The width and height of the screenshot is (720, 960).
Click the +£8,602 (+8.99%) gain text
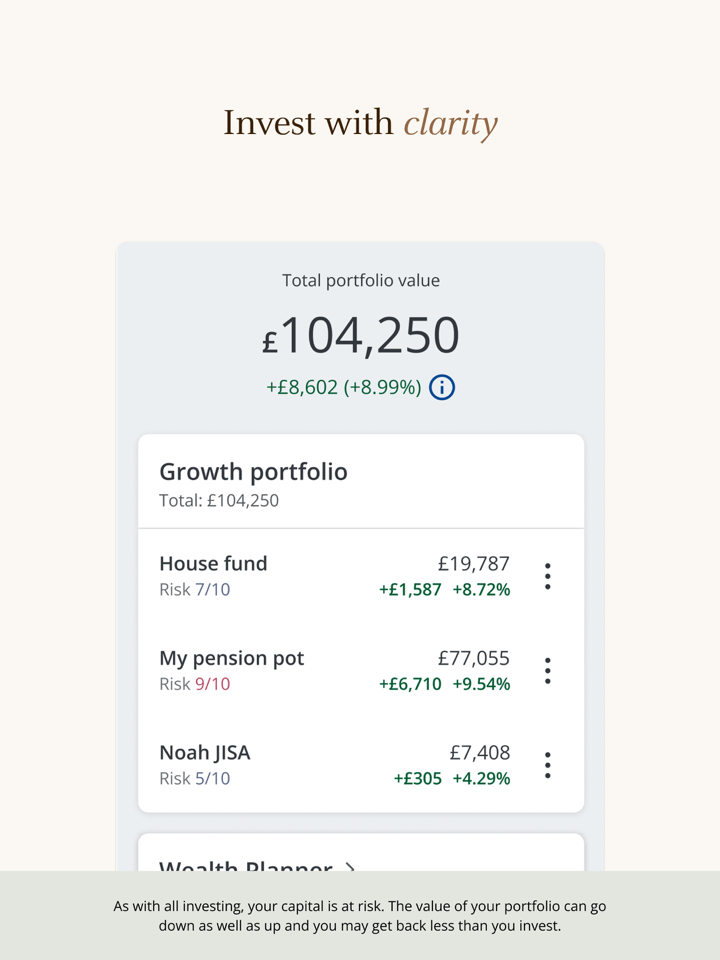point(343,387)
